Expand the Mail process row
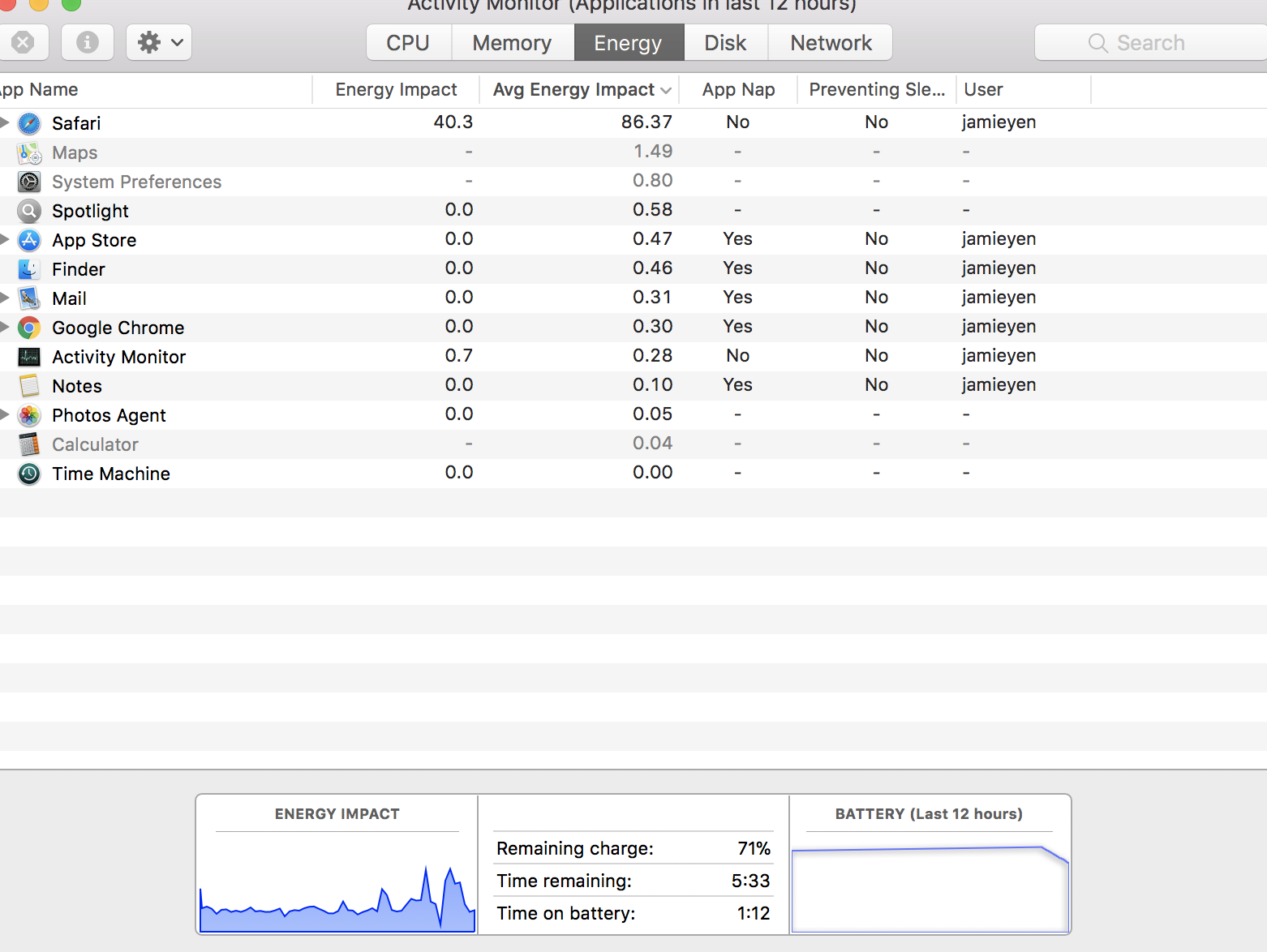1267x952 pixels. [x=5, y=298]
